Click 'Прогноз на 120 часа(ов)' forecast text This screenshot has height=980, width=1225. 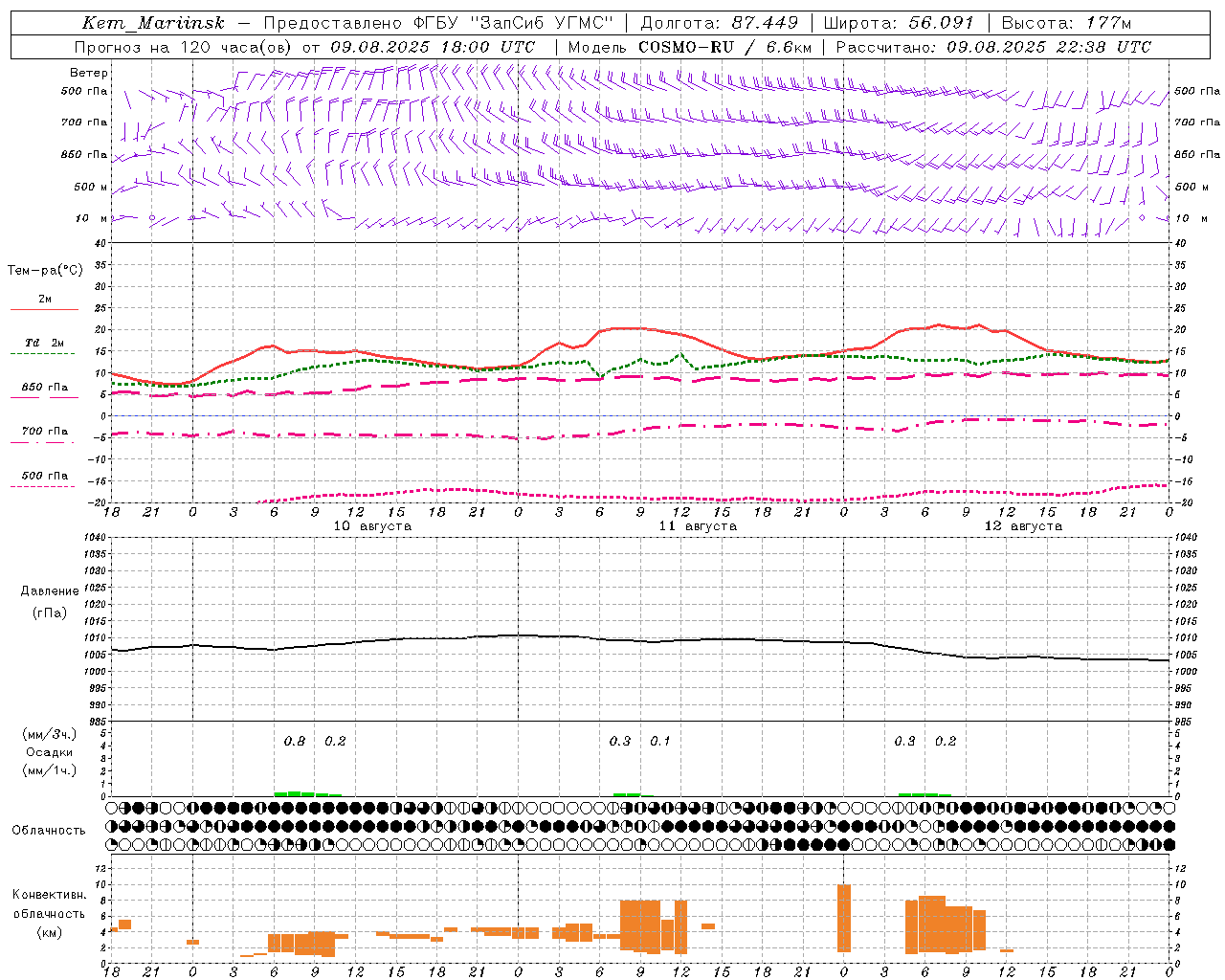[185, 47]
